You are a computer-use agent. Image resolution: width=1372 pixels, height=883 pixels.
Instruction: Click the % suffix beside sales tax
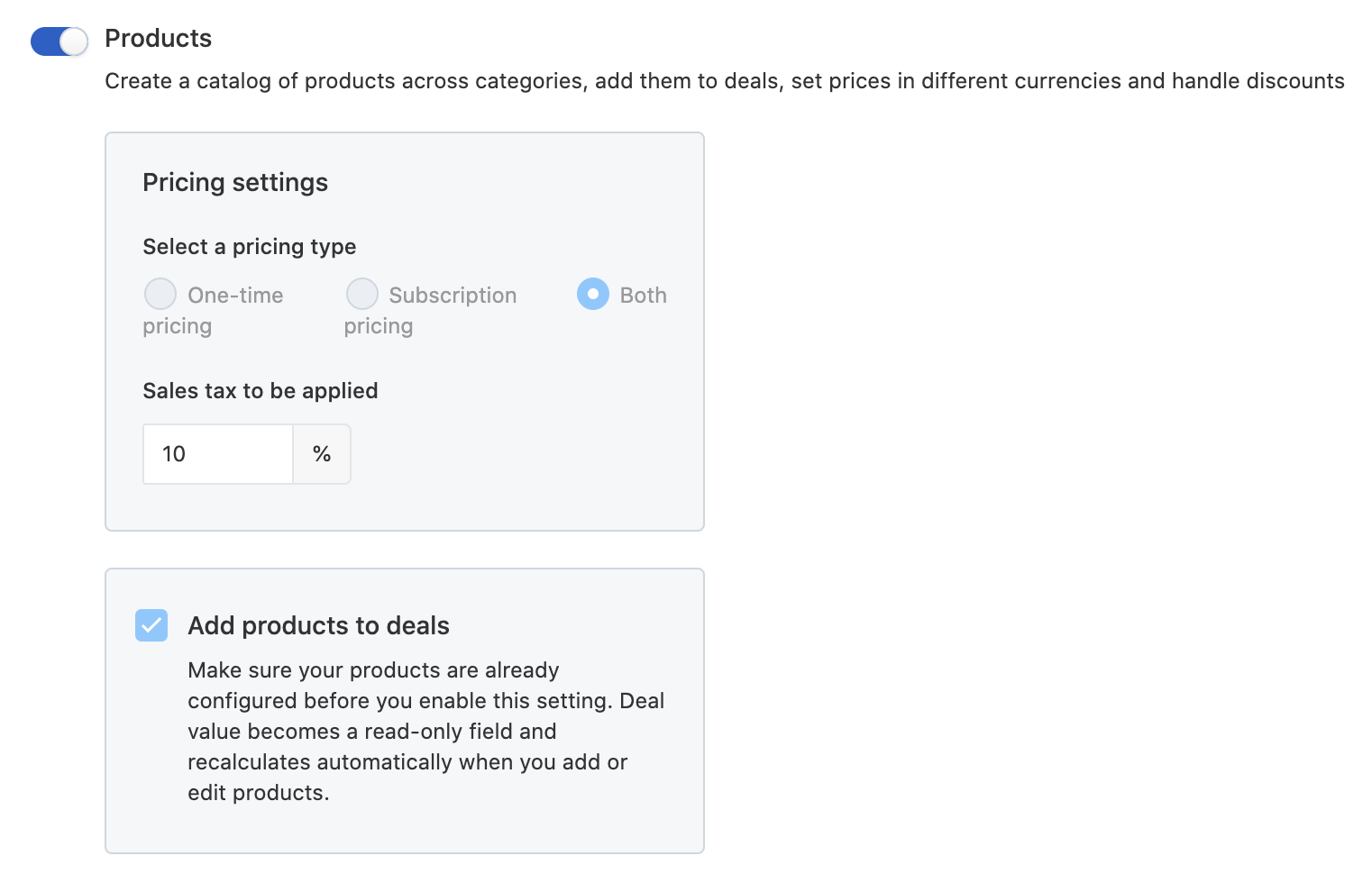[322, 454]
